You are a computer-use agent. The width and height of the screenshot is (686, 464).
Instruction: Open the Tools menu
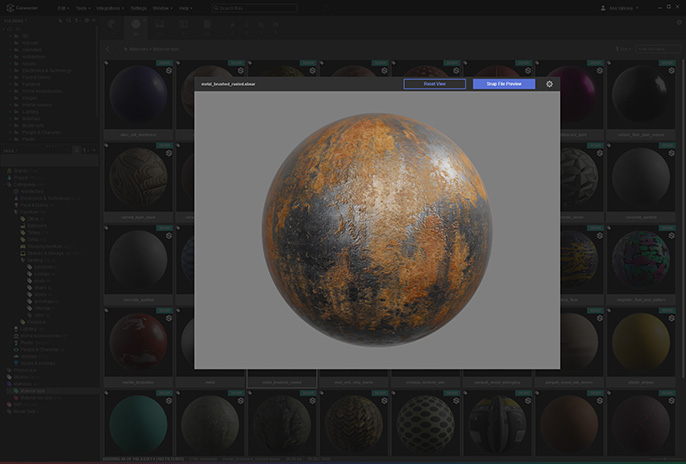click(83, 8)
